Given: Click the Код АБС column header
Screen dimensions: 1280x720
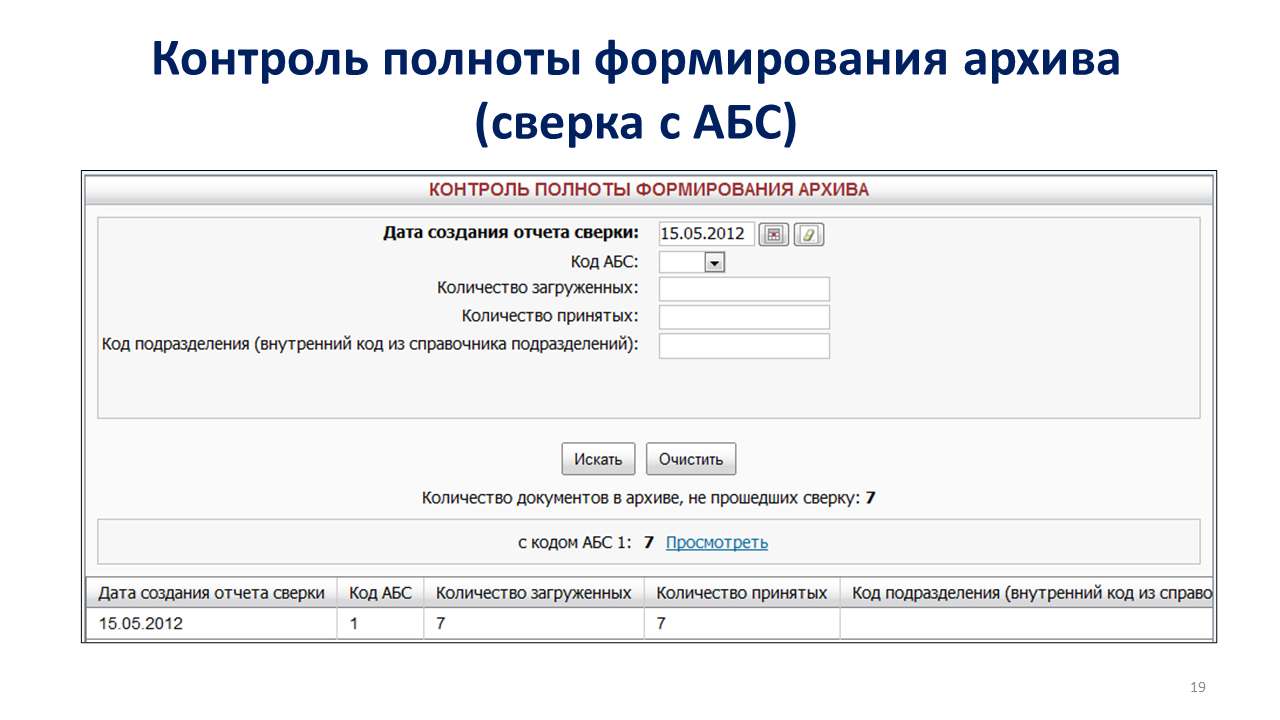Looking at the screenshot, I should pyautogui.click(x=380, y=593).
